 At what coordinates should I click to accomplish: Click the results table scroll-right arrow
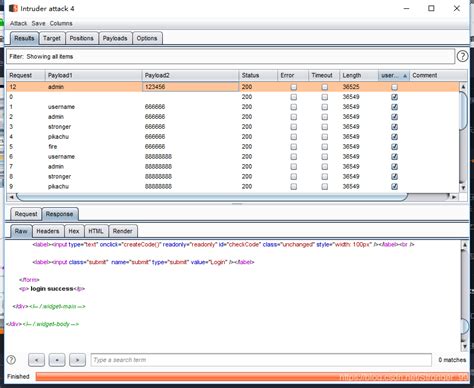click(x=454, y=197)
